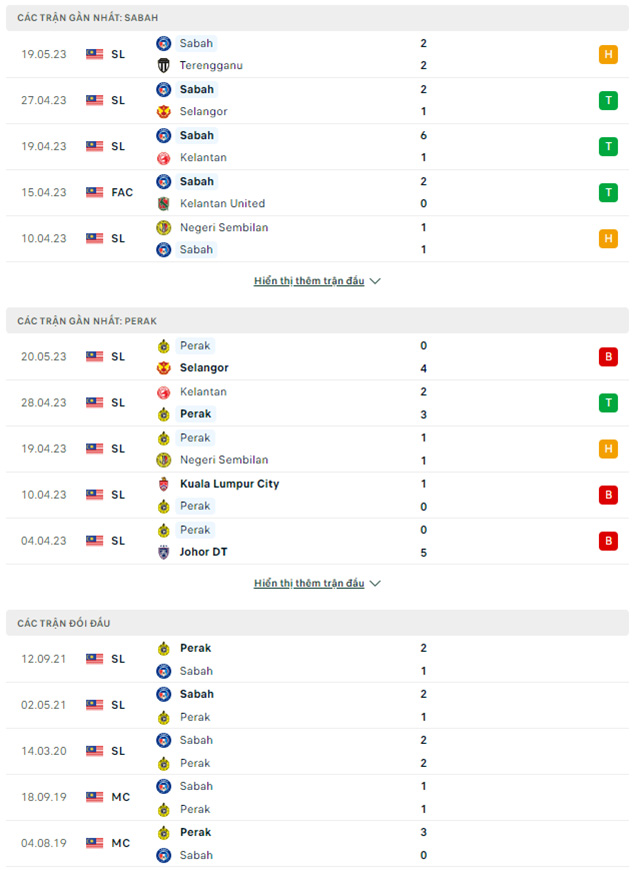Click the MC competition label on 04.08.19

coord(121,843)
